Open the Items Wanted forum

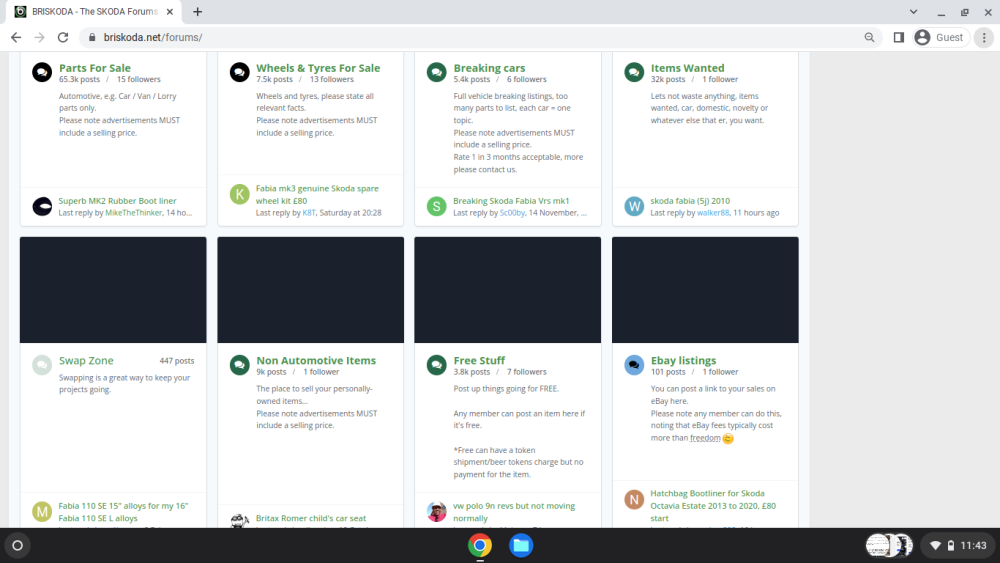point(688,68)
